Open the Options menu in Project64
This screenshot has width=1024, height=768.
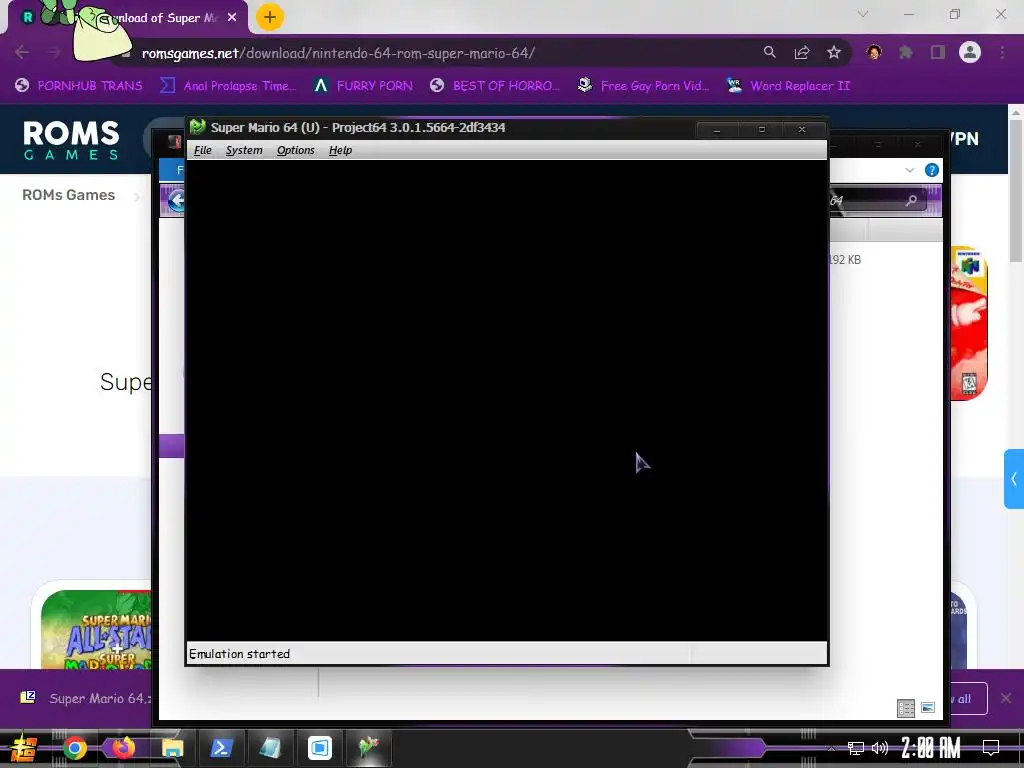(295, 150)
